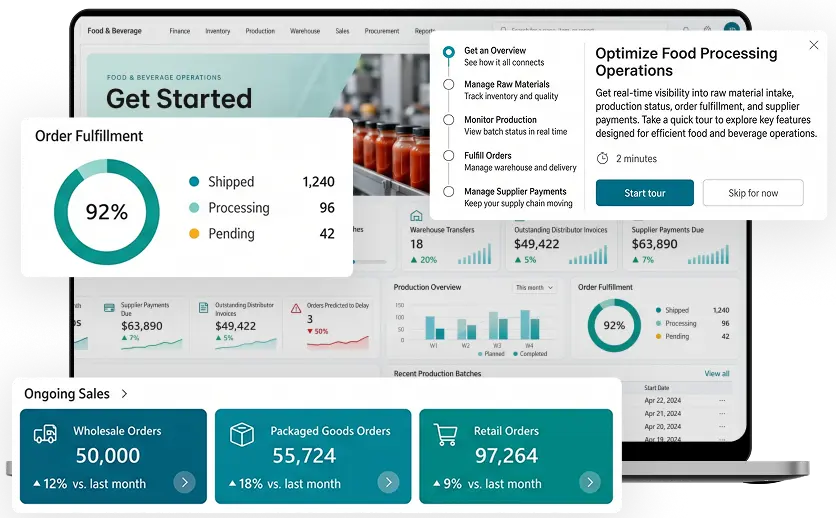Open Retail Orders details arrow
The image size is (836, 518).
coord(590,482)
